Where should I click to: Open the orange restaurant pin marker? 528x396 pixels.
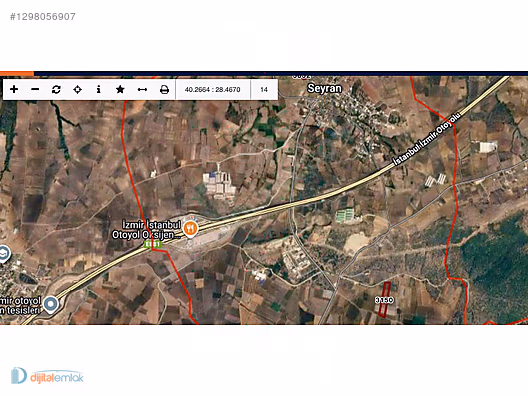190,229
